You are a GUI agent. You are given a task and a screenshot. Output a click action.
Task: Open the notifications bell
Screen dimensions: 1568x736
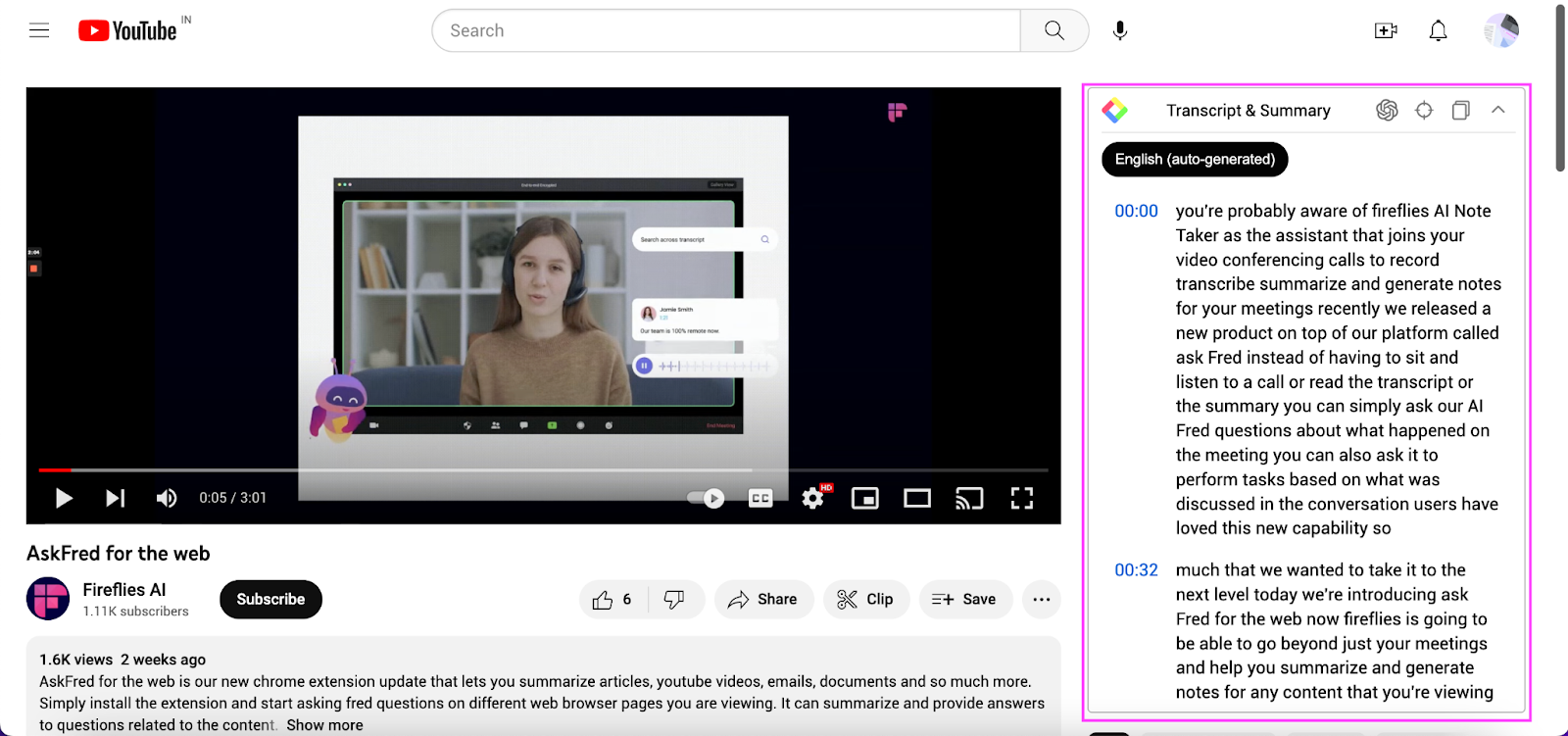click(x=1438, y=30)
